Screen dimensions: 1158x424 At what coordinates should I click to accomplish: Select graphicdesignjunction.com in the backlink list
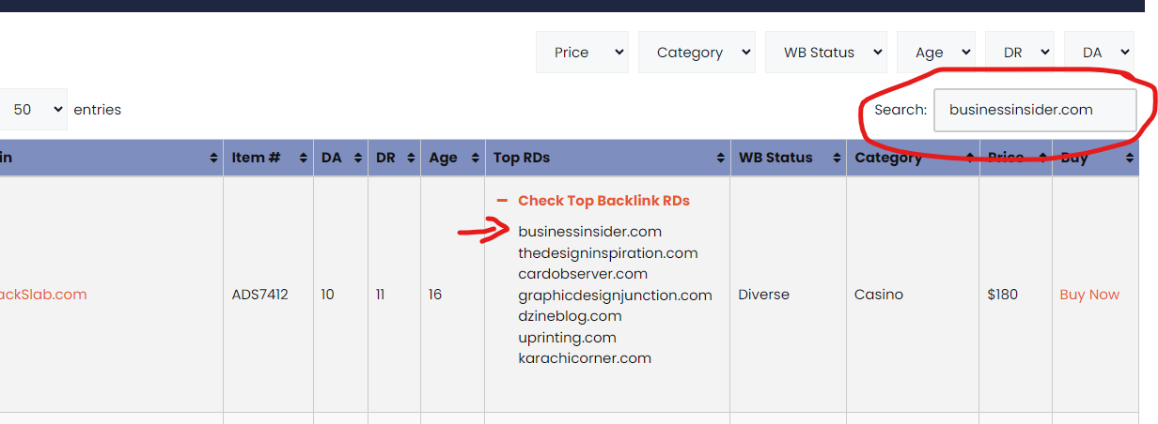[615, 295]
